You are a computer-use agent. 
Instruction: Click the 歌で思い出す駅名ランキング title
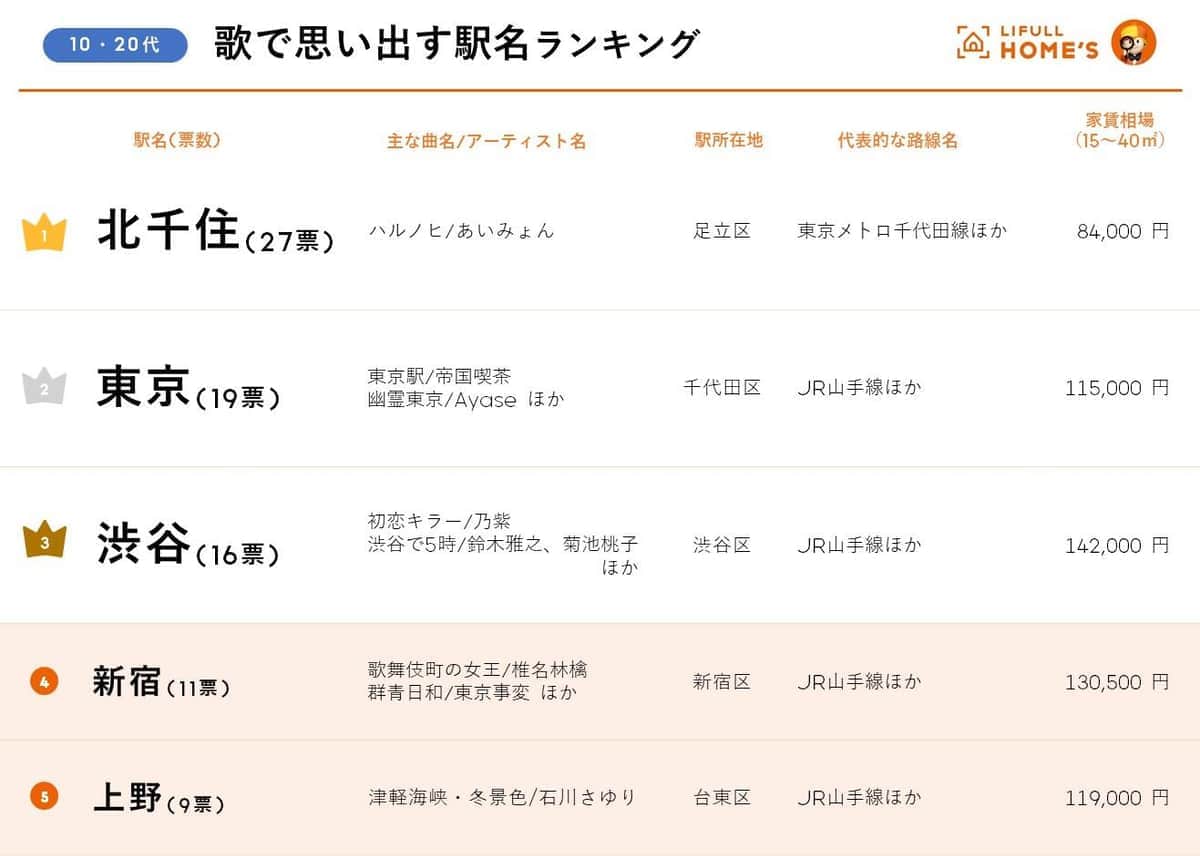pyautogui.click(x=456, y=45)
